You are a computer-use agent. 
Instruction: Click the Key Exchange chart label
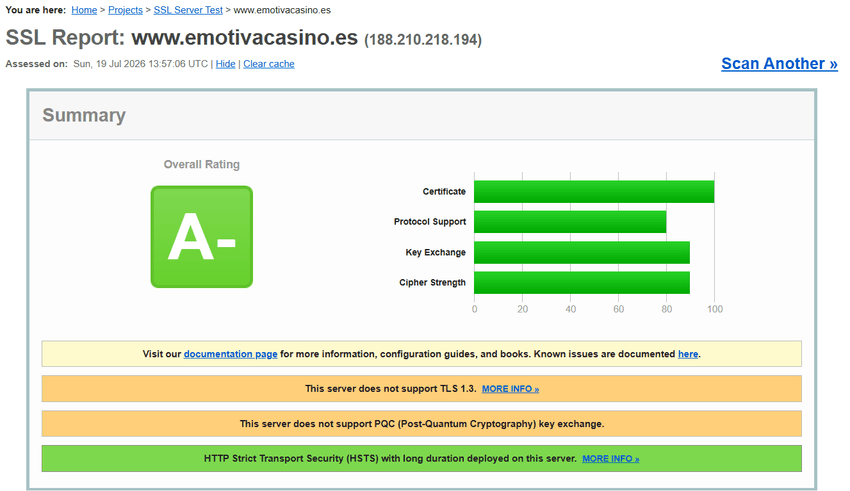click(436, 253)
